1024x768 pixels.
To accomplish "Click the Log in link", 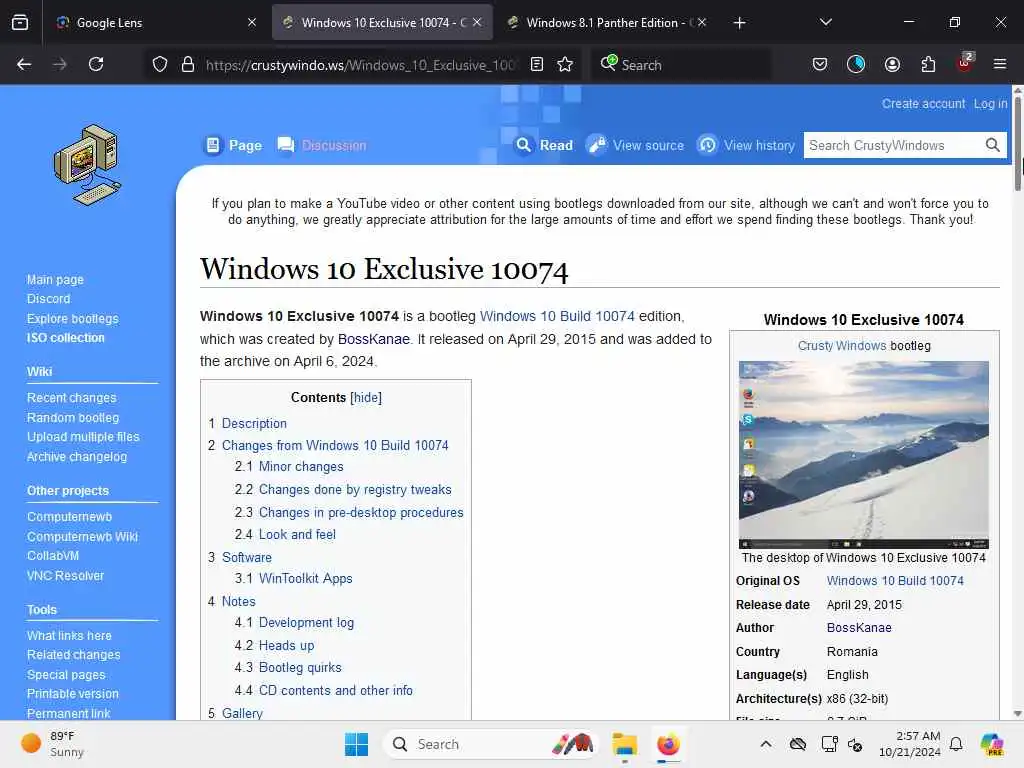I will [990, 104].
